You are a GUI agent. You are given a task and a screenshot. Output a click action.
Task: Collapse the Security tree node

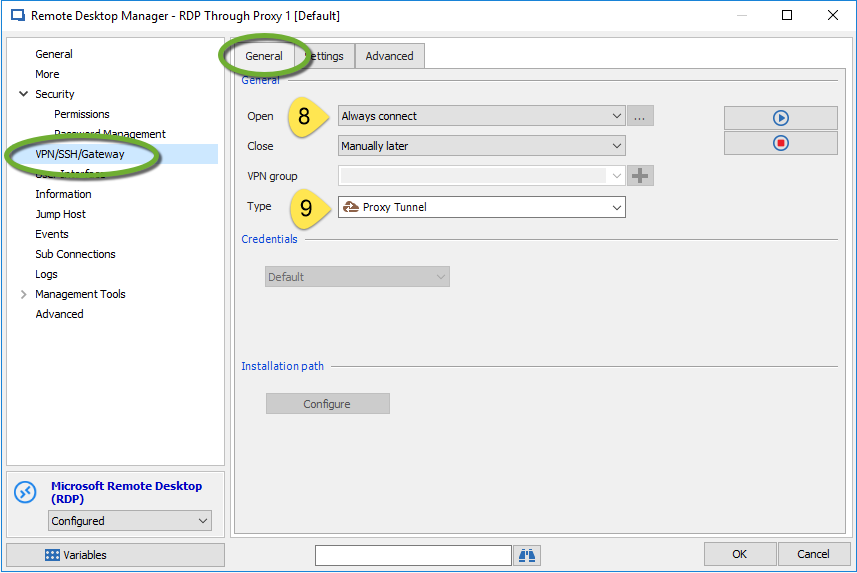coord(23,94)
